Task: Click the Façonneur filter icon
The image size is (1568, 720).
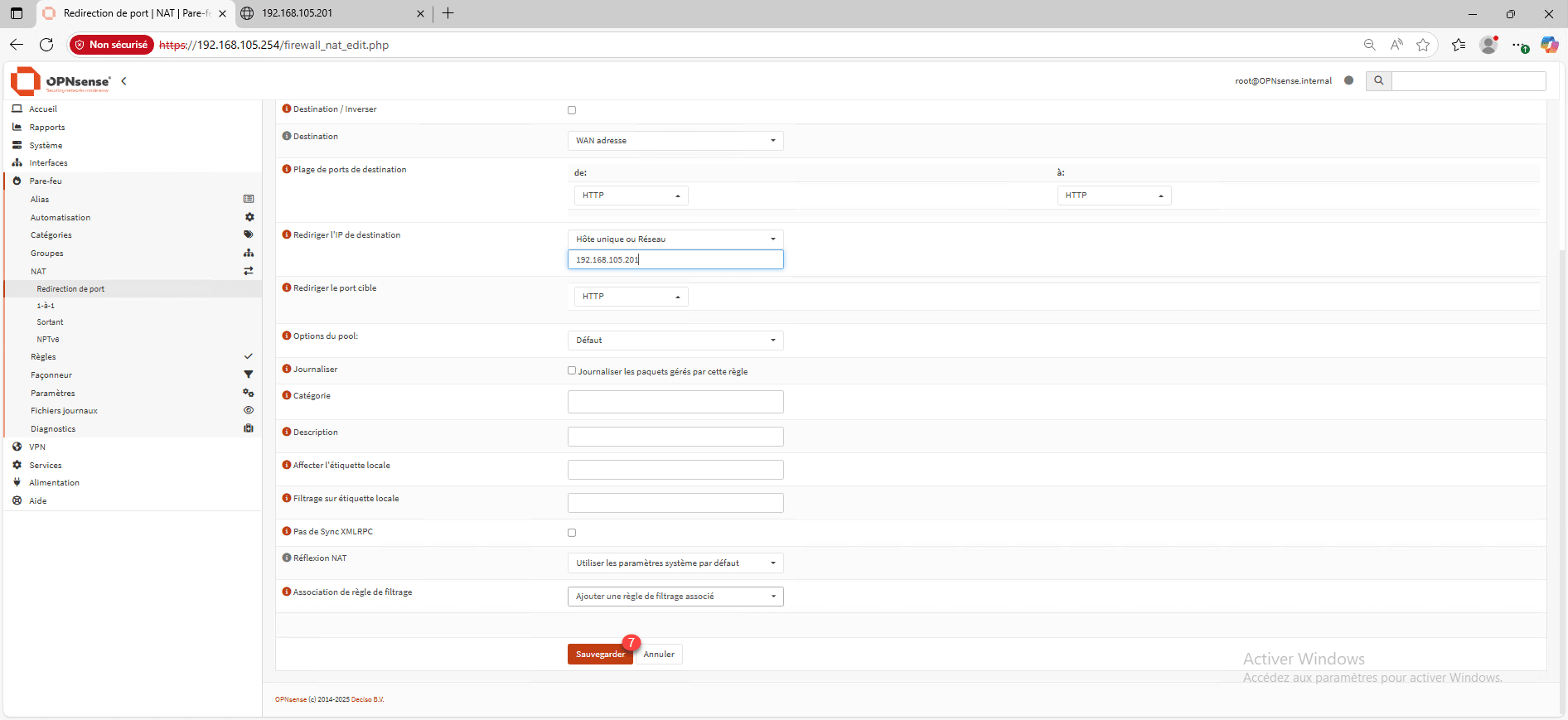Action: tap(249, 374)
